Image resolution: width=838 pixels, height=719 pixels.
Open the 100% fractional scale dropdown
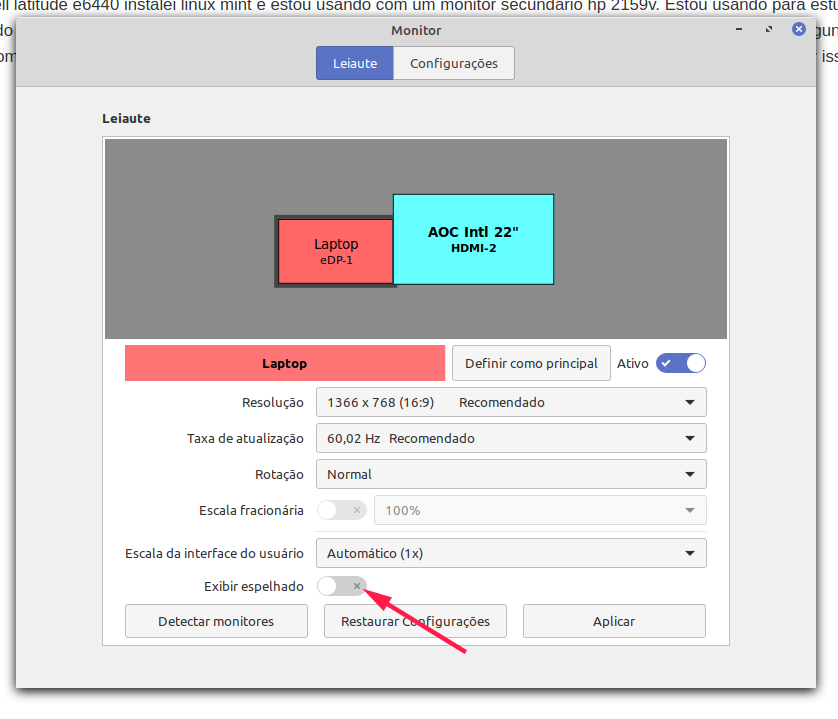tap(540, 511)
